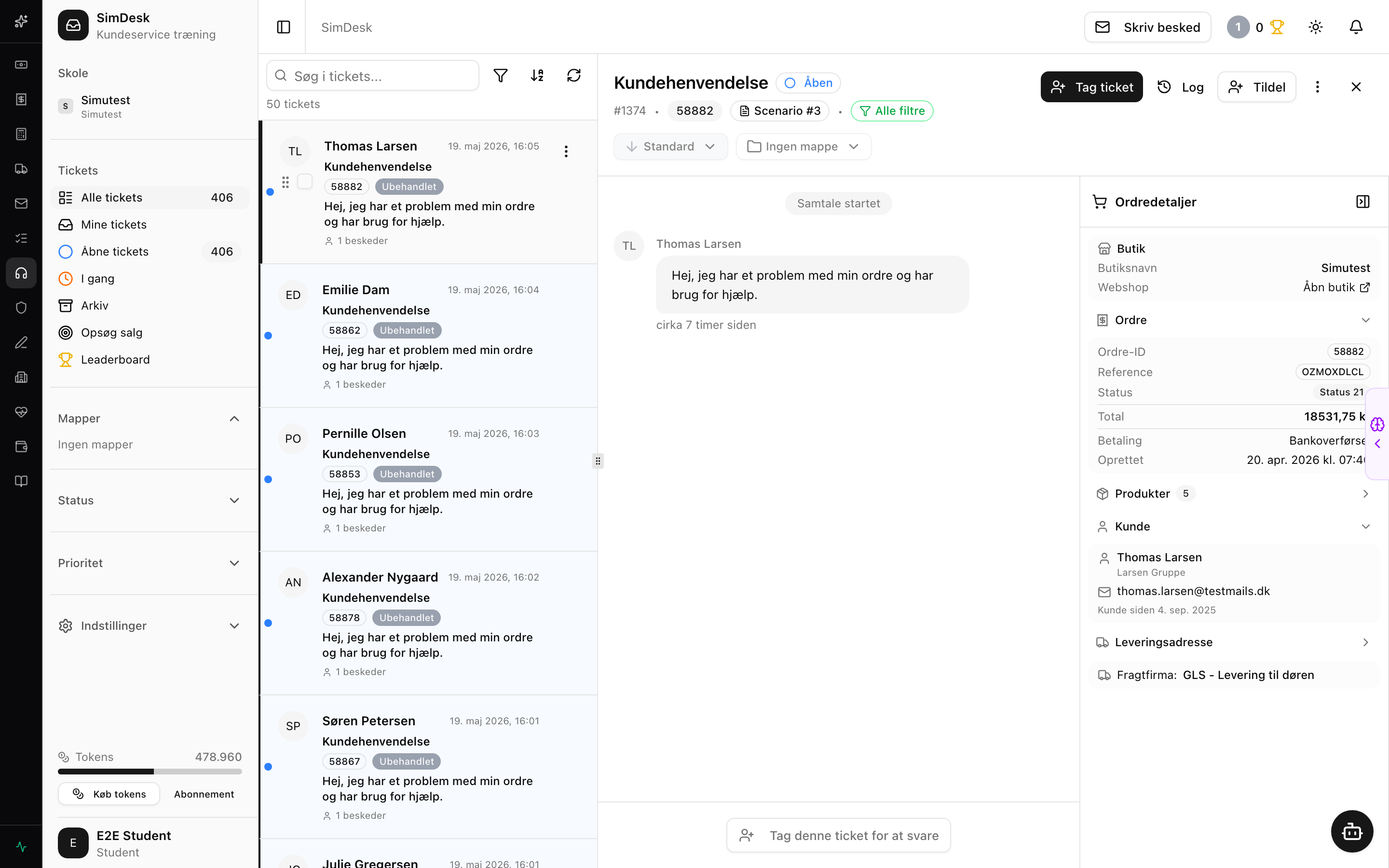The width and height of the screenshot is (1389, 868).
Task: Open the I gang tickets view
Action: tap(150, 278)
